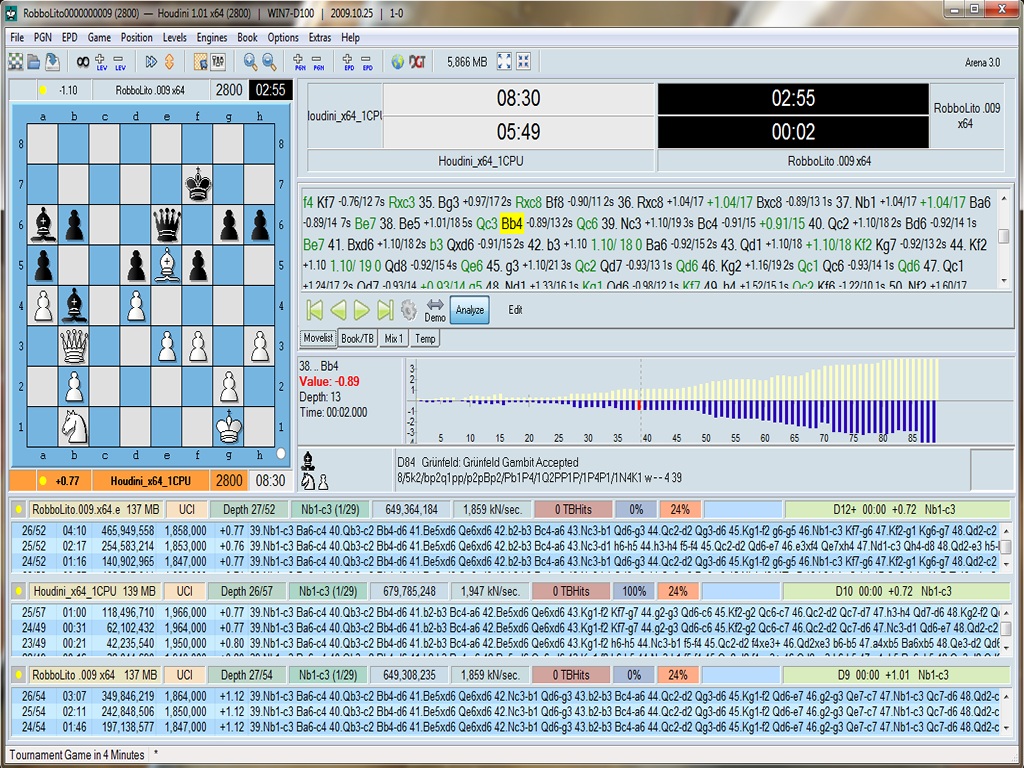Zoom out with the minus magnifier icon
Image resolution: width=1024 pixels, height=768 pixels.
(268, 61)
